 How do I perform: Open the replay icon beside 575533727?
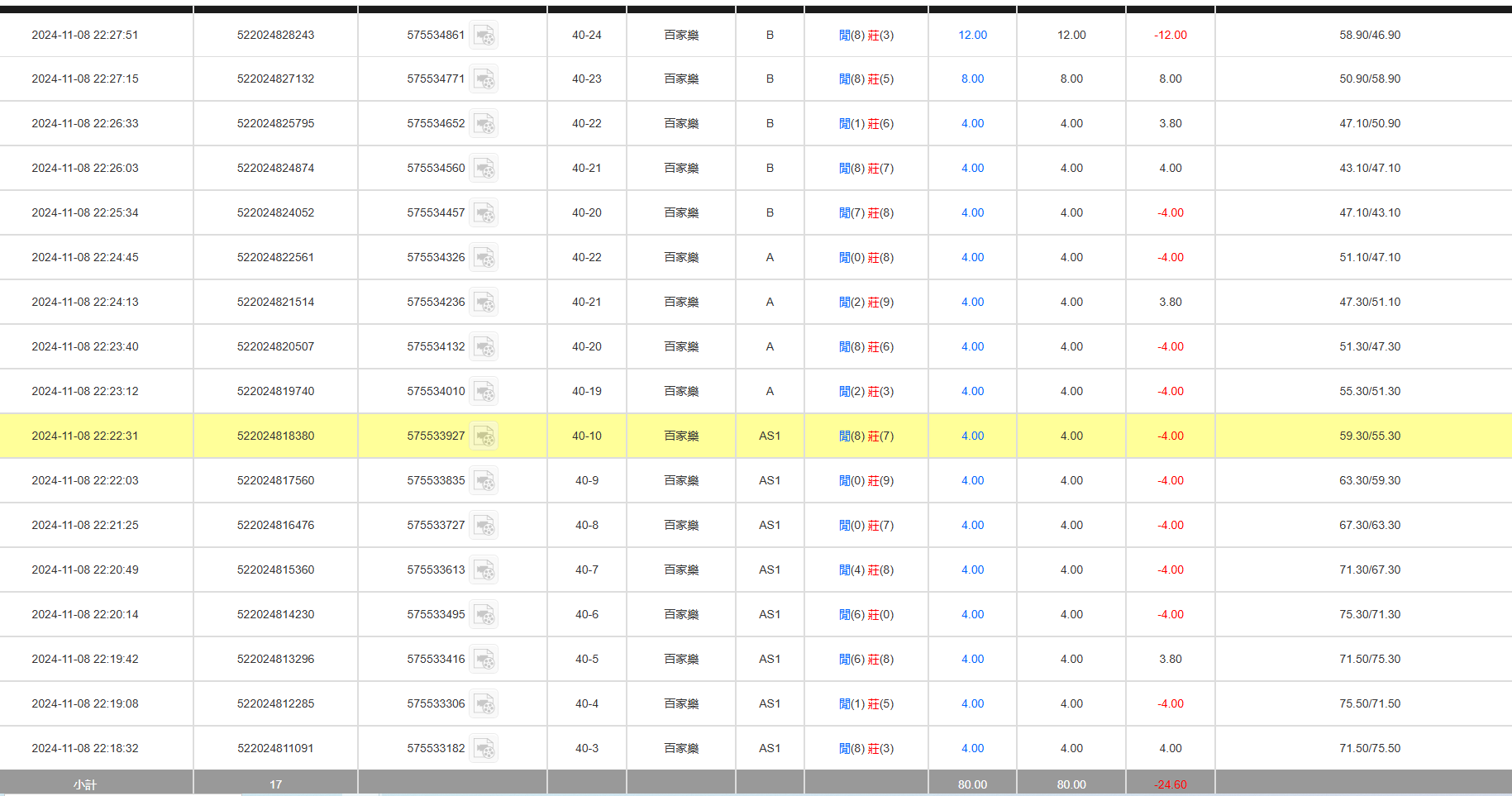point(484,526)
